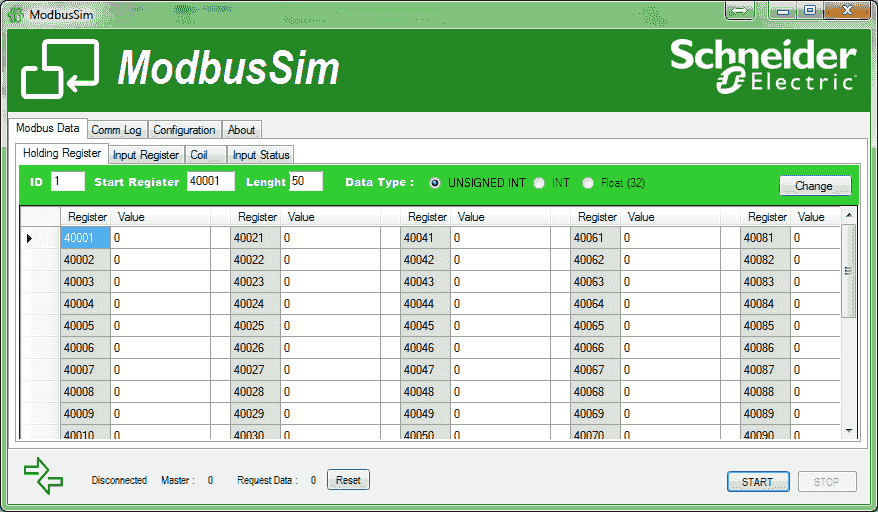This screenshot has width=878, height=512.
Task: Click value cell of register 40066
Action: (x=671, y=348)
